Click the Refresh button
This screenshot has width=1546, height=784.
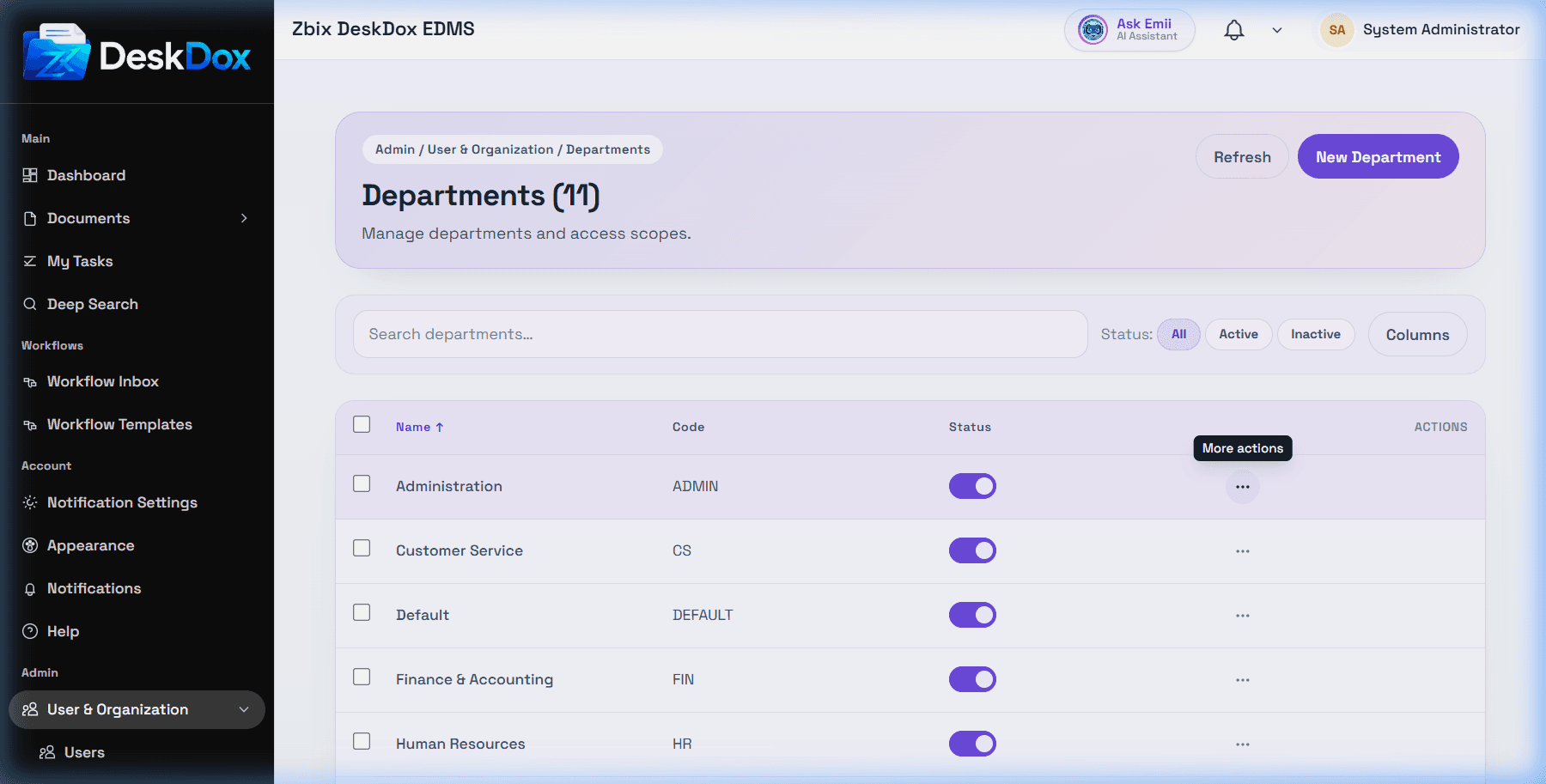pos(1242,156)
